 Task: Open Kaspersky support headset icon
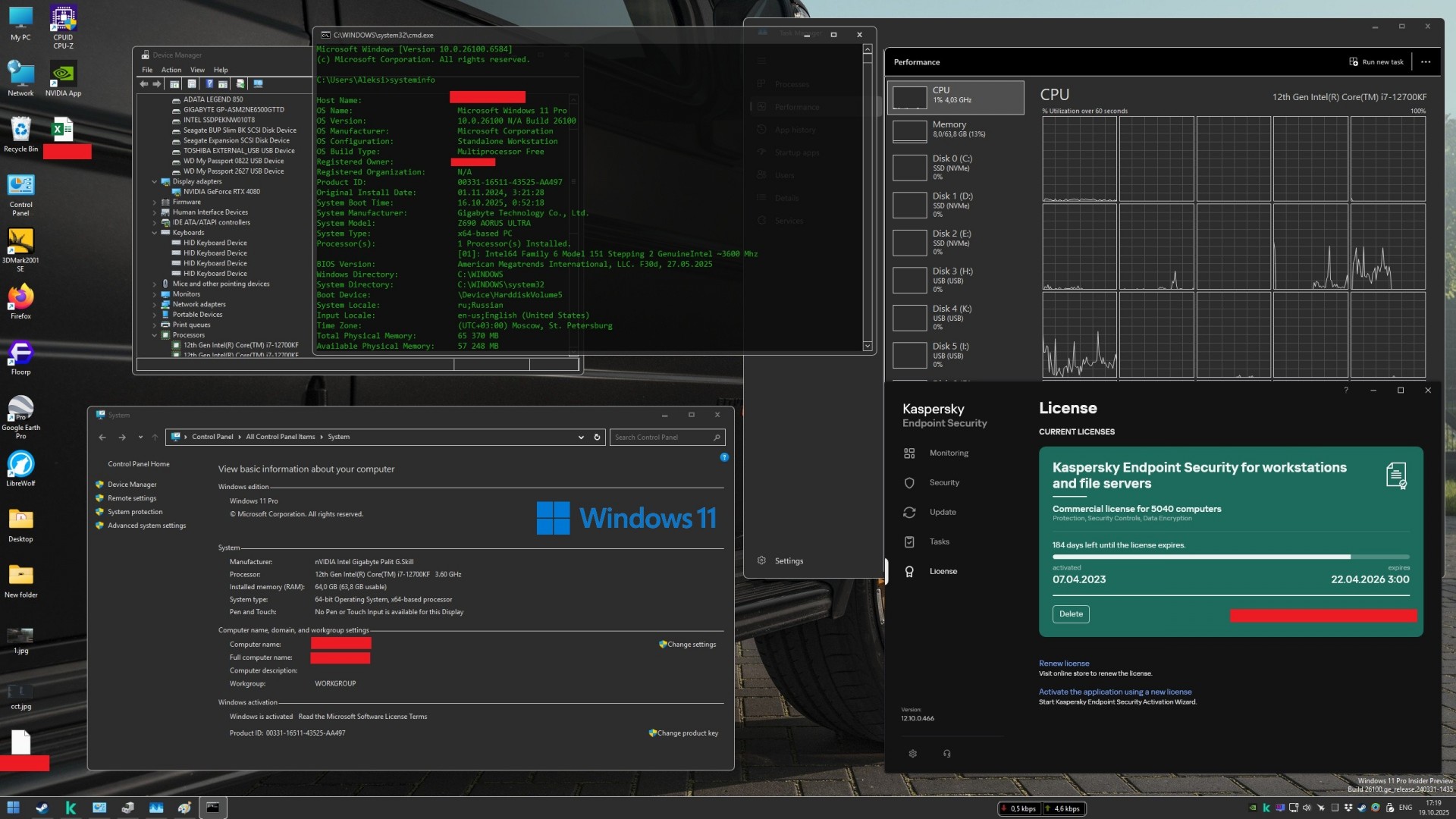pyautogui.click(x=946, y=754)
